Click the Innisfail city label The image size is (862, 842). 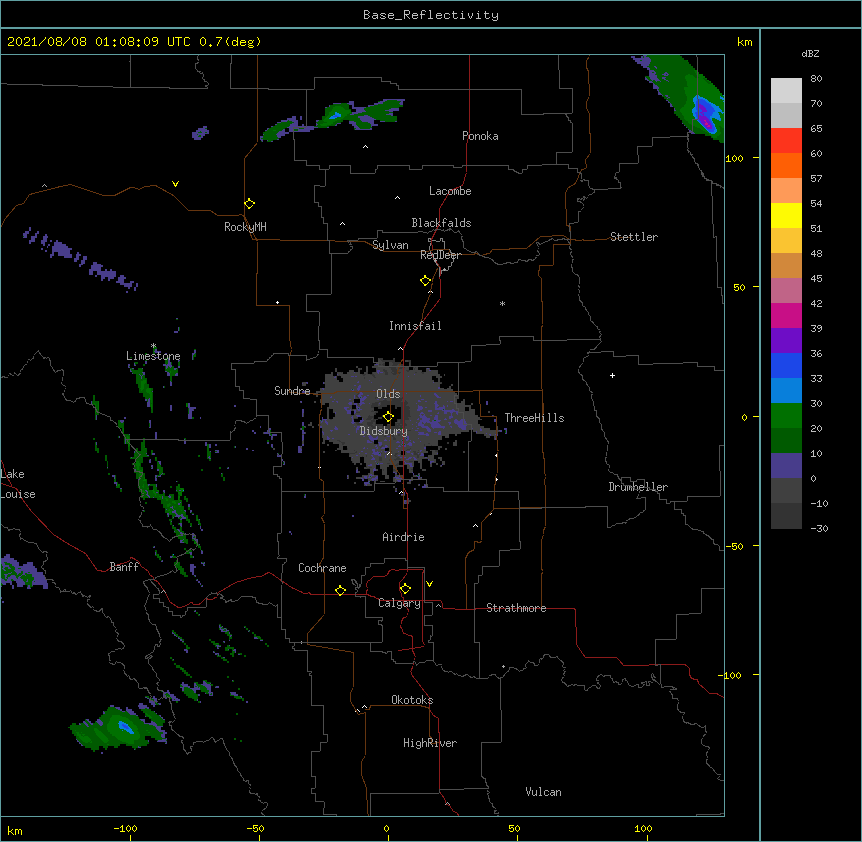[x=415, y=326]
